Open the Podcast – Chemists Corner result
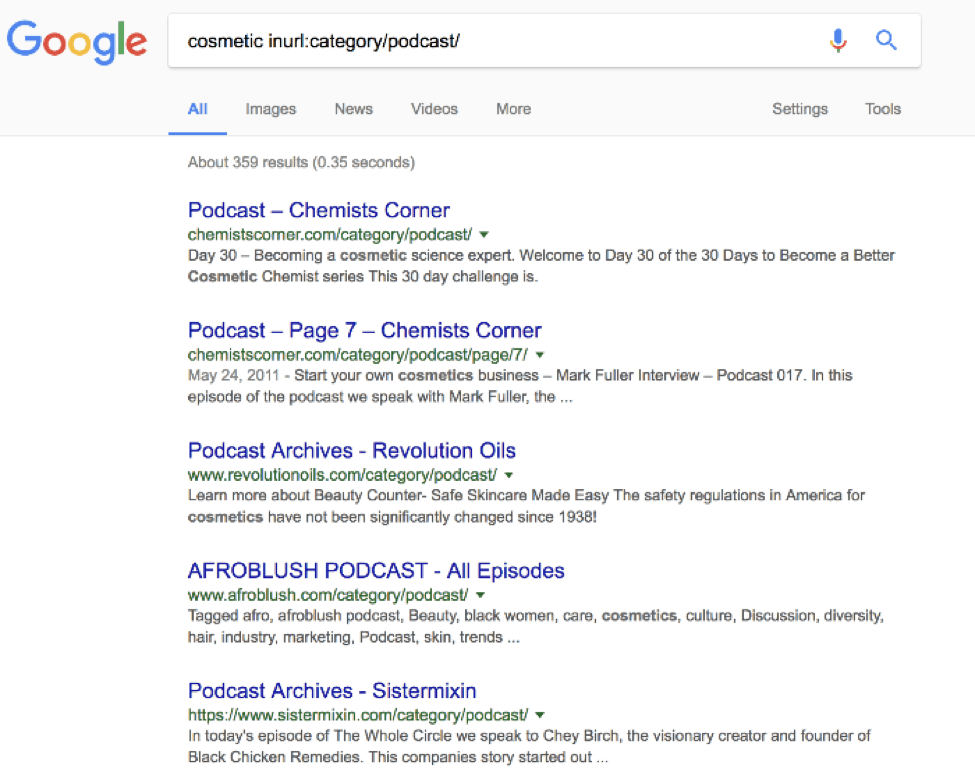The image size is (975, 779). coord(319,210)
